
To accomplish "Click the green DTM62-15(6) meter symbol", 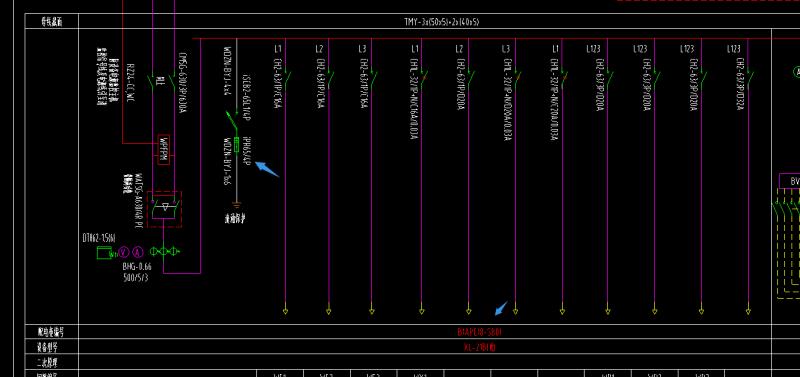I will [105, 252].
